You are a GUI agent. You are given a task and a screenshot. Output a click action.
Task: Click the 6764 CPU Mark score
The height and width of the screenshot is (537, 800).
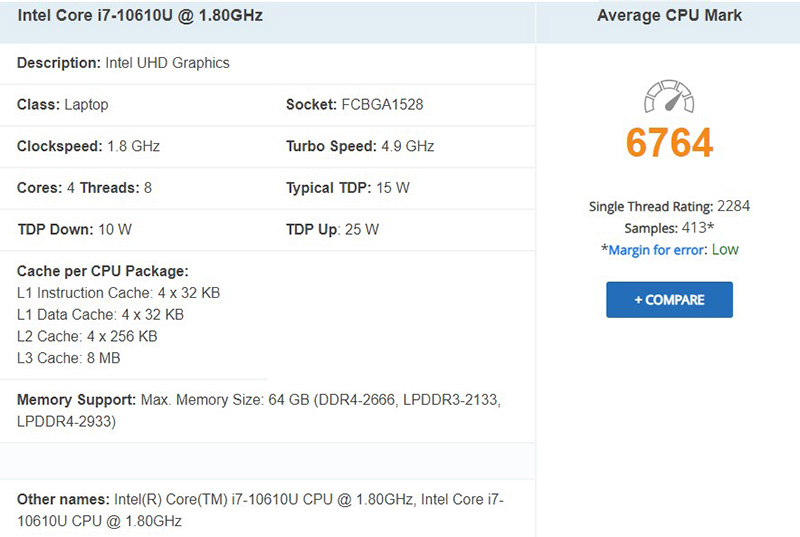pyautogui.click(x=669, y=143)
